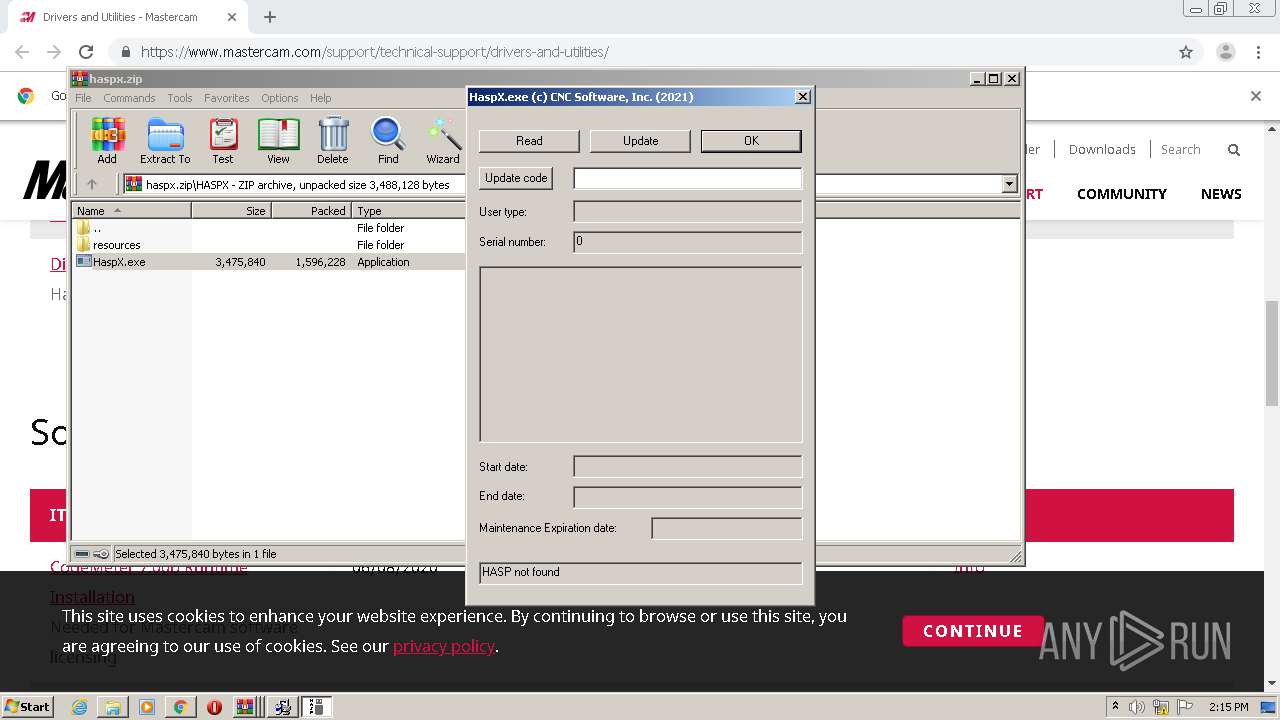Open the WinRAR Tools menu
This screenshot has width=1280, height=720.
[180, 98]
